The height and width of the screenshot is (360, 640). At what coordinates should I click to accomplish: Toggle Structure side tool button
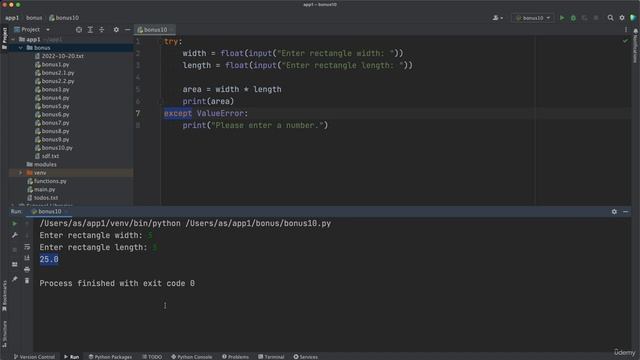[4, 334]
